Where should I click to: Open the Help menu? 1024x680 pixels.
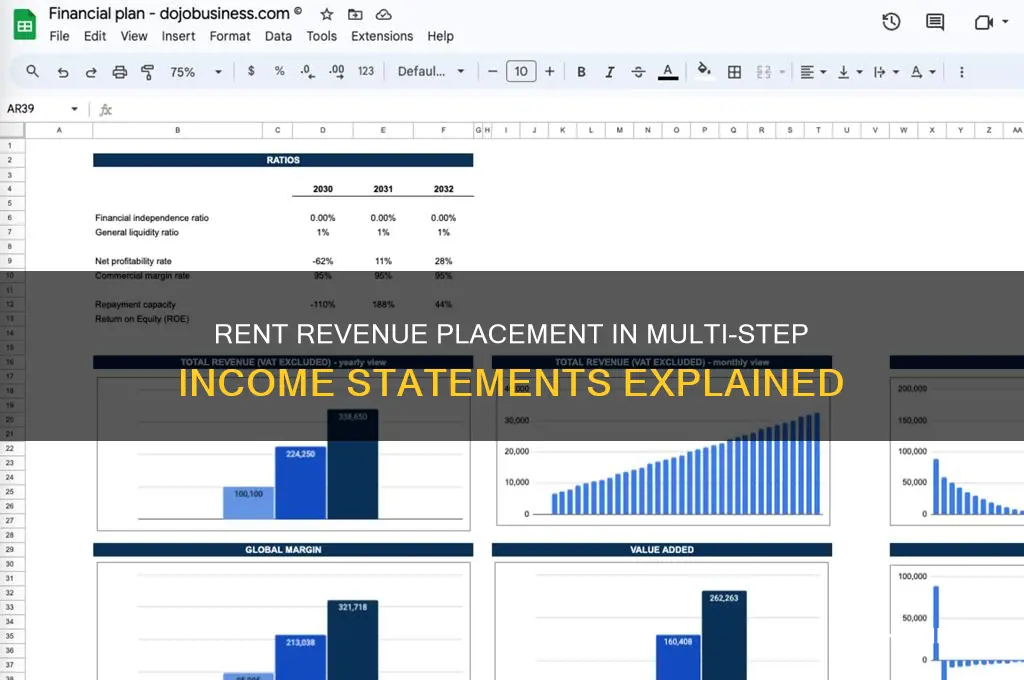click(440, 37)
